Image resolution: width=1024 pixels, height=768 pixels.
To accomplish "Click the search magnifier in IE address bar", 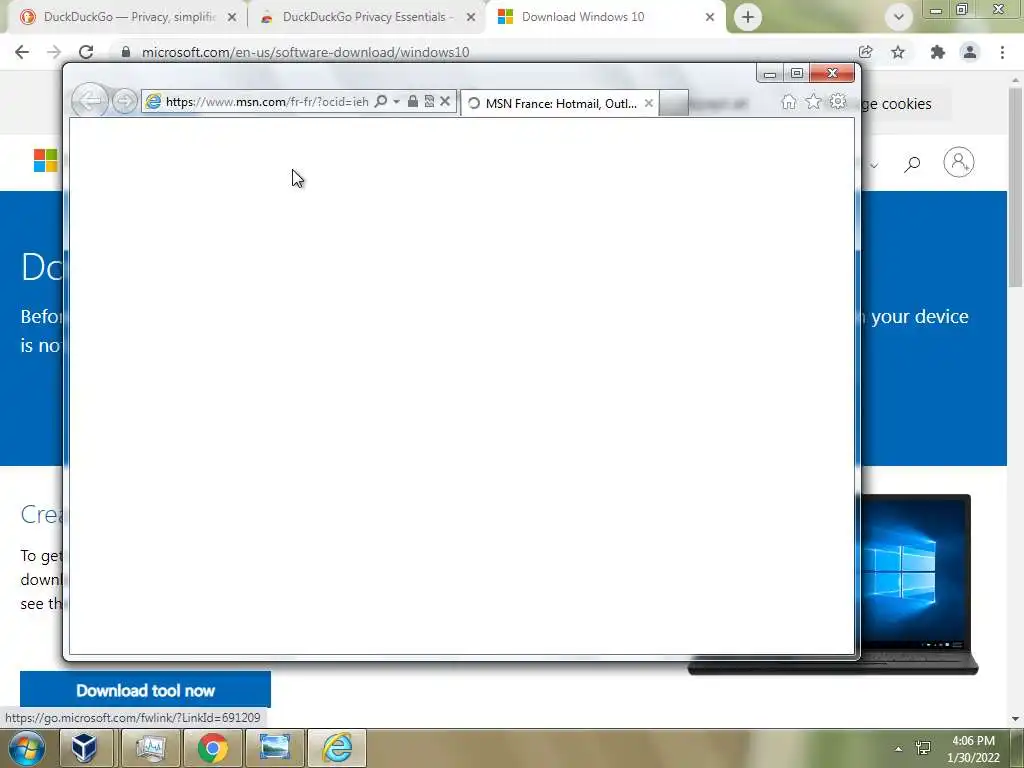I will (x=381, y=101).
